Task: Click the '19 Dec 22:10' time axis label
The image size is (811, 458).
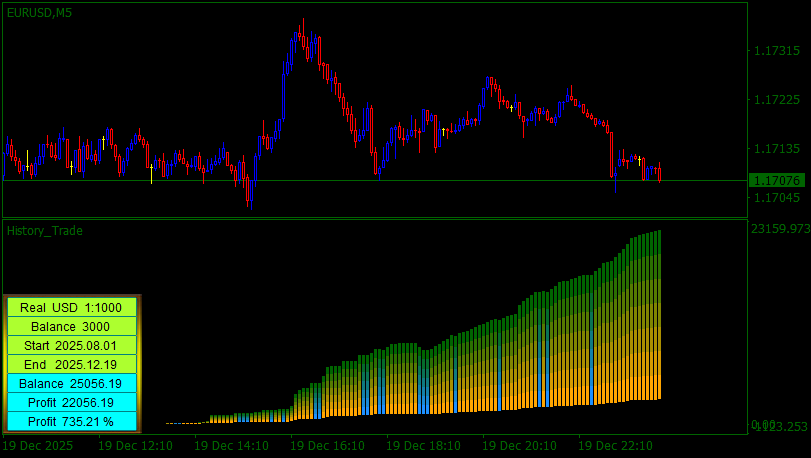Action: [x=615, y=446]
